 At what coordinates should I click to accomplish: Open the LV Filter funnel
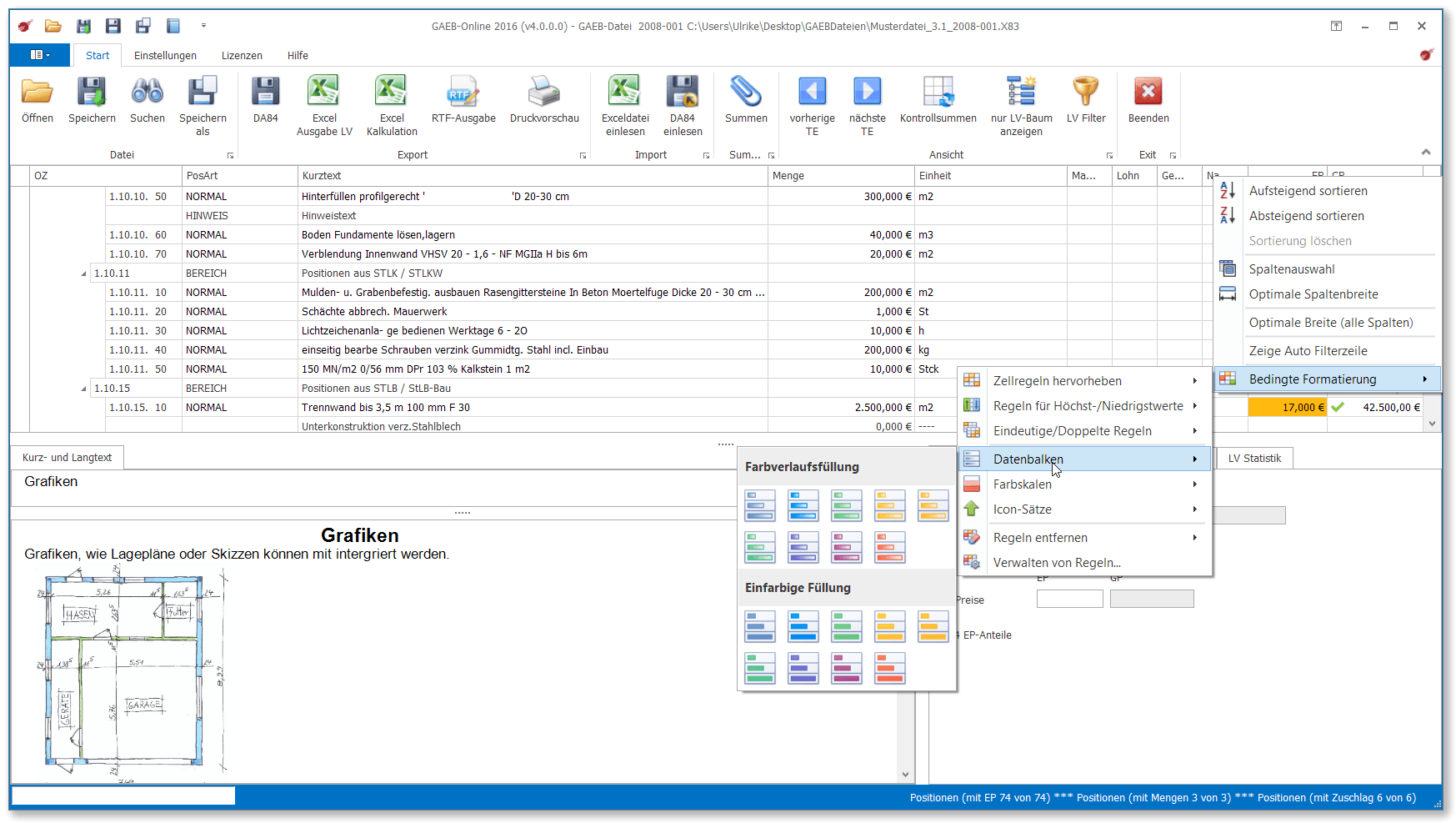pos(1085,92)
